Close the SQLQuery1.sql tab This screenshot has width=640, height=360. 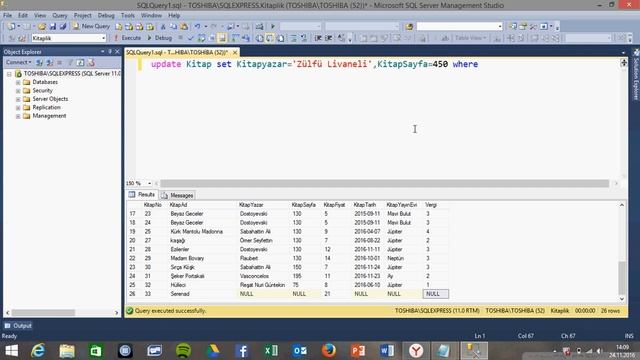pos(235,53)
